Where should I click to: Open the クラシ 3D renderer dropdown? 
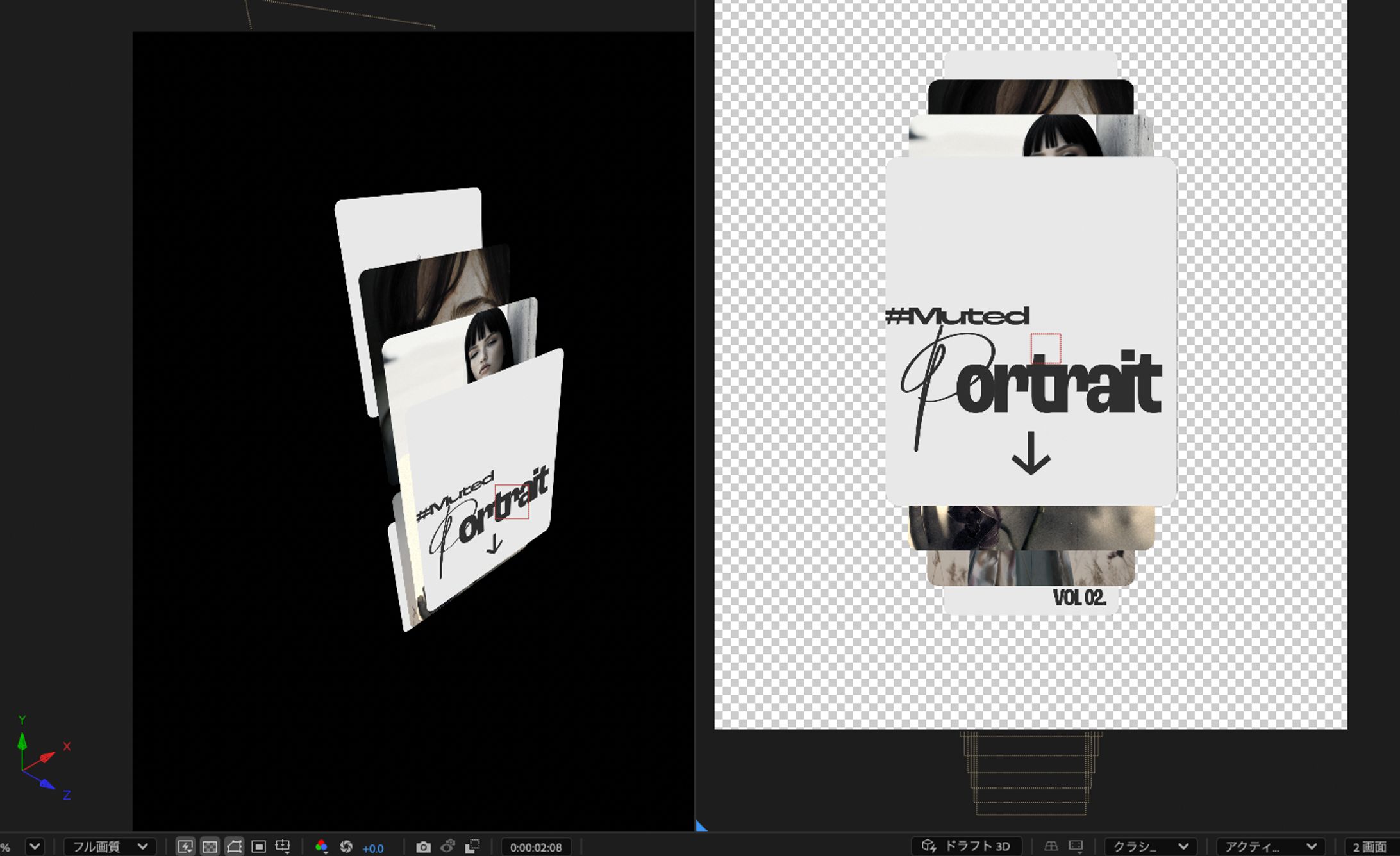(1151, 846)
